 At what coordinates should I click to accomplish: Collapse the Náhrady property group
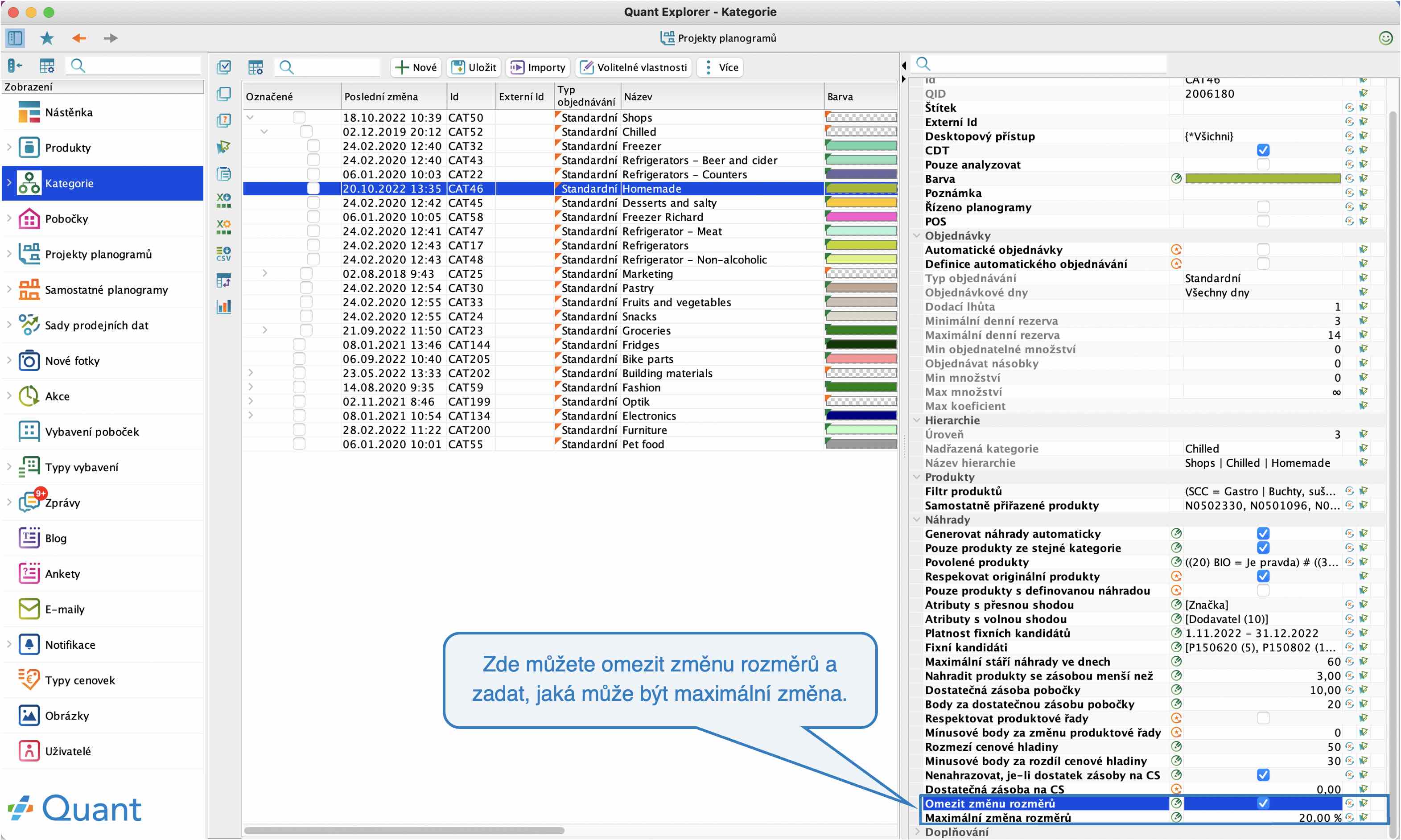coord(917,519)
